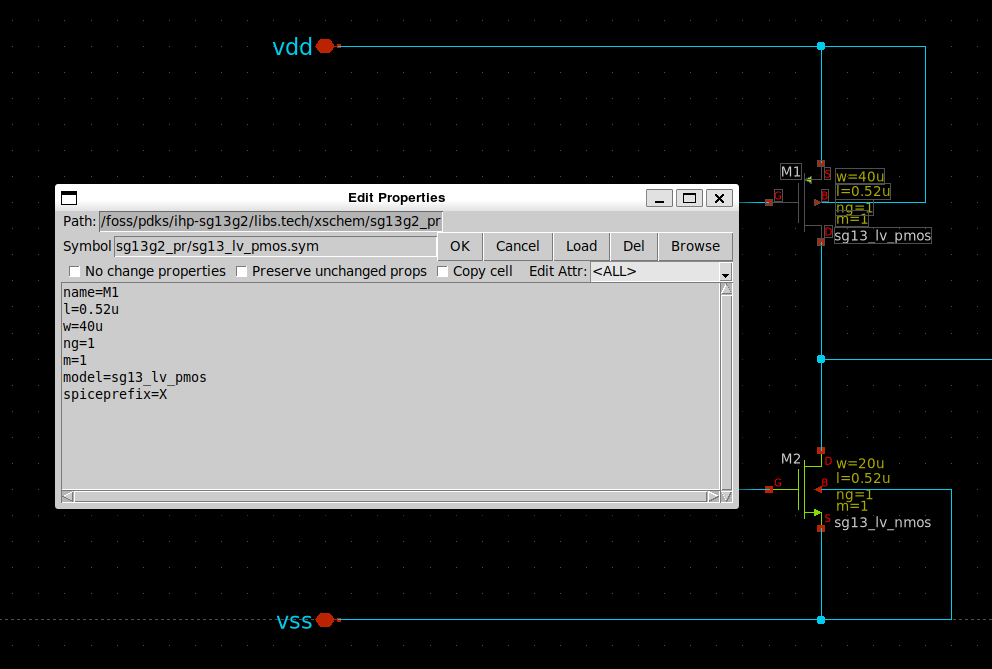992x669 pixels.
Task: Click the M1 gate pin
Action: tap(768, 202)
